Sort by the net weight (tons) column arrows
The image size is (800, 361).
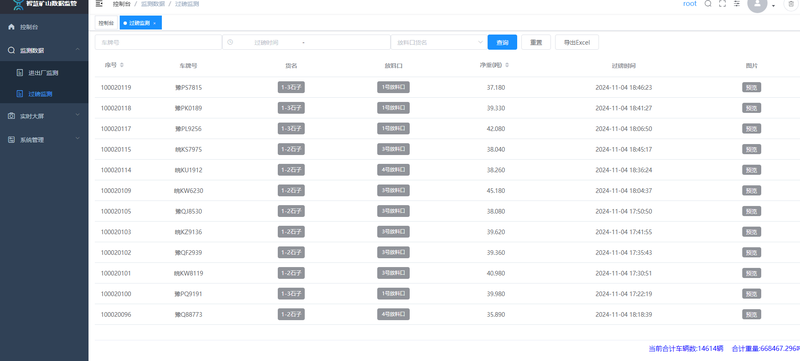pyautogui.click(x=507, y=65)
